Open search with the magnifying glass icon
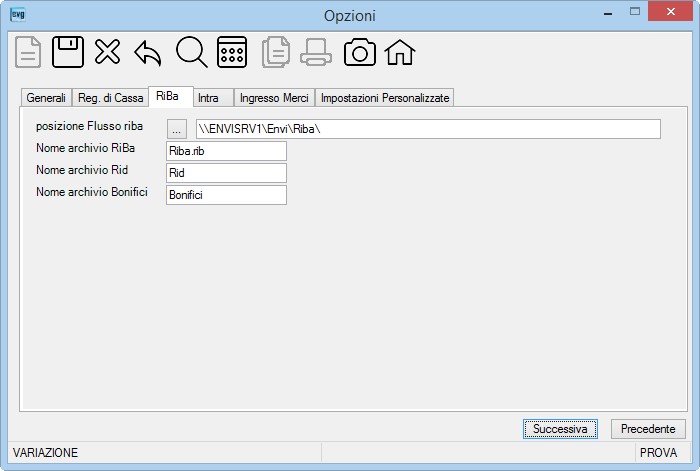 click(192, 52)
